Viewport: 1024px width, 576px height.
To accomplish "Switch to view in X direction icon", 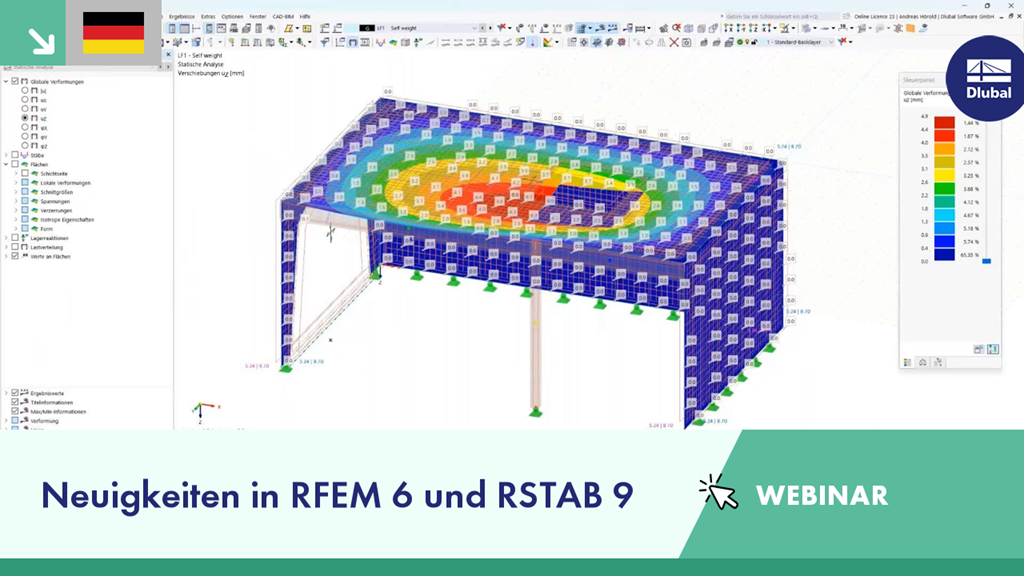I will coord(727,28).
